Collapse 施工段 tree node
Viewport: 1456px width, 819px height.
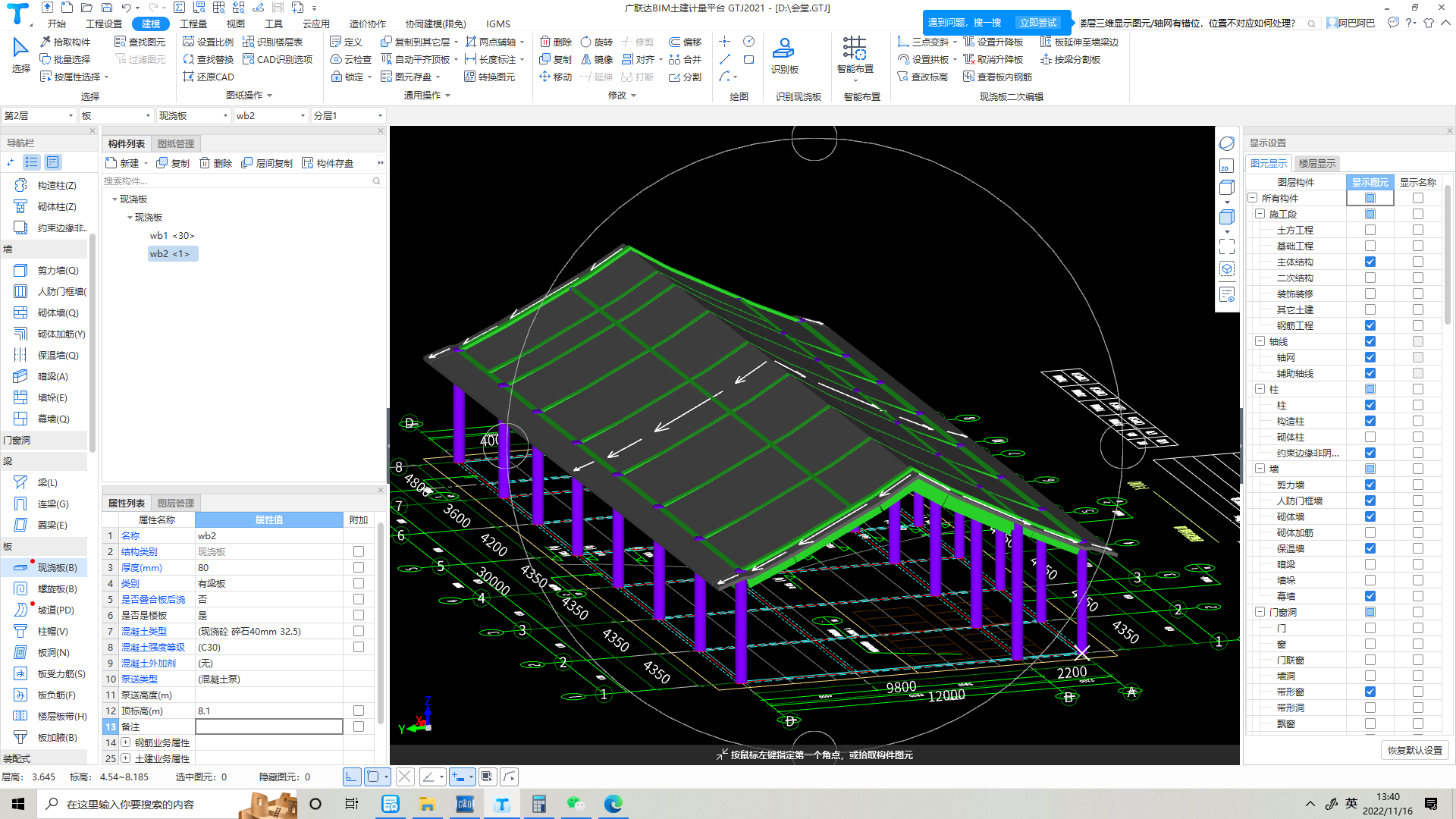[1260, 214]
